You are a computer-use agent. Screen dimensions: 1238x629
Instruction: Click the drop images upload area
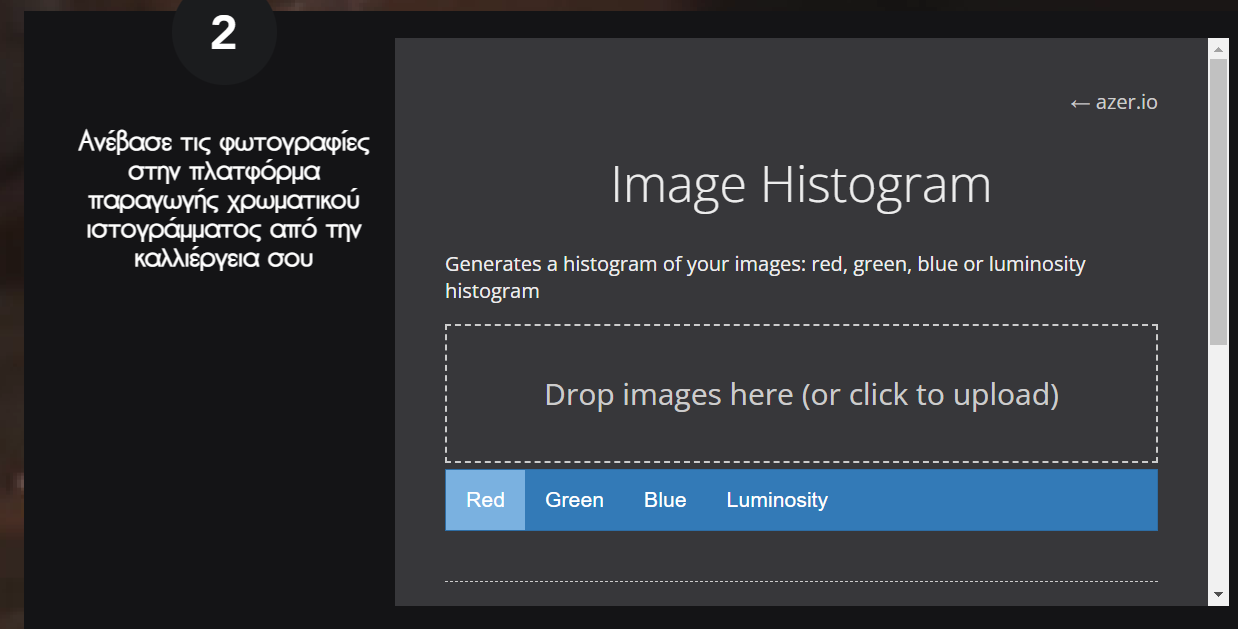coord(801,394)
